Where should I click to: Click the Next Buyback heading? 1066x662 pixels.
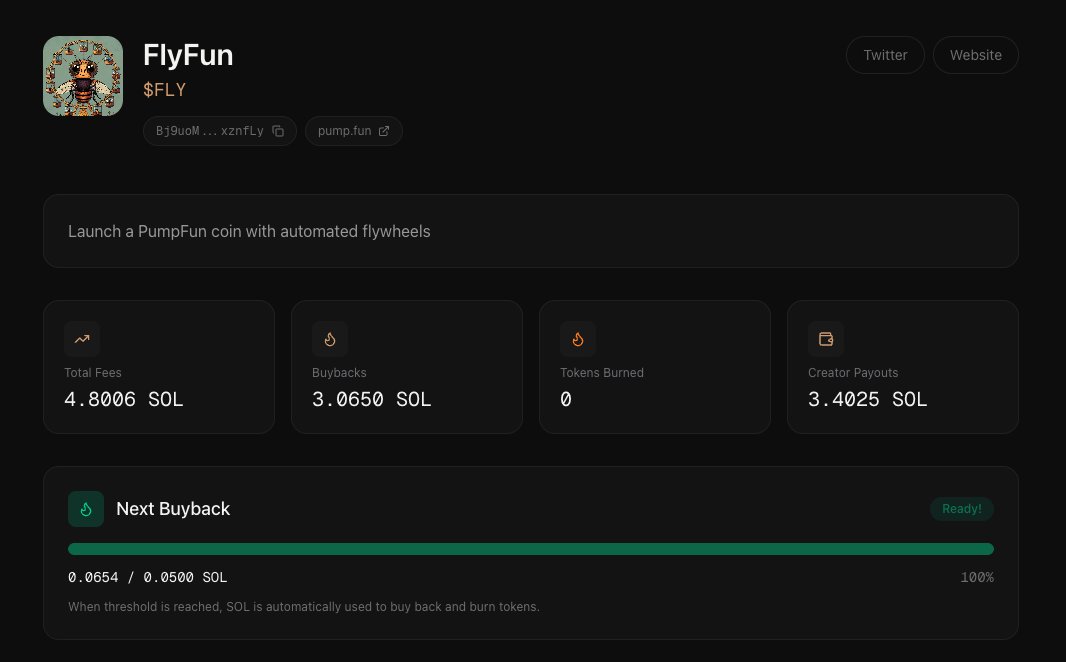pyautogui.click(x=173, y=509)
